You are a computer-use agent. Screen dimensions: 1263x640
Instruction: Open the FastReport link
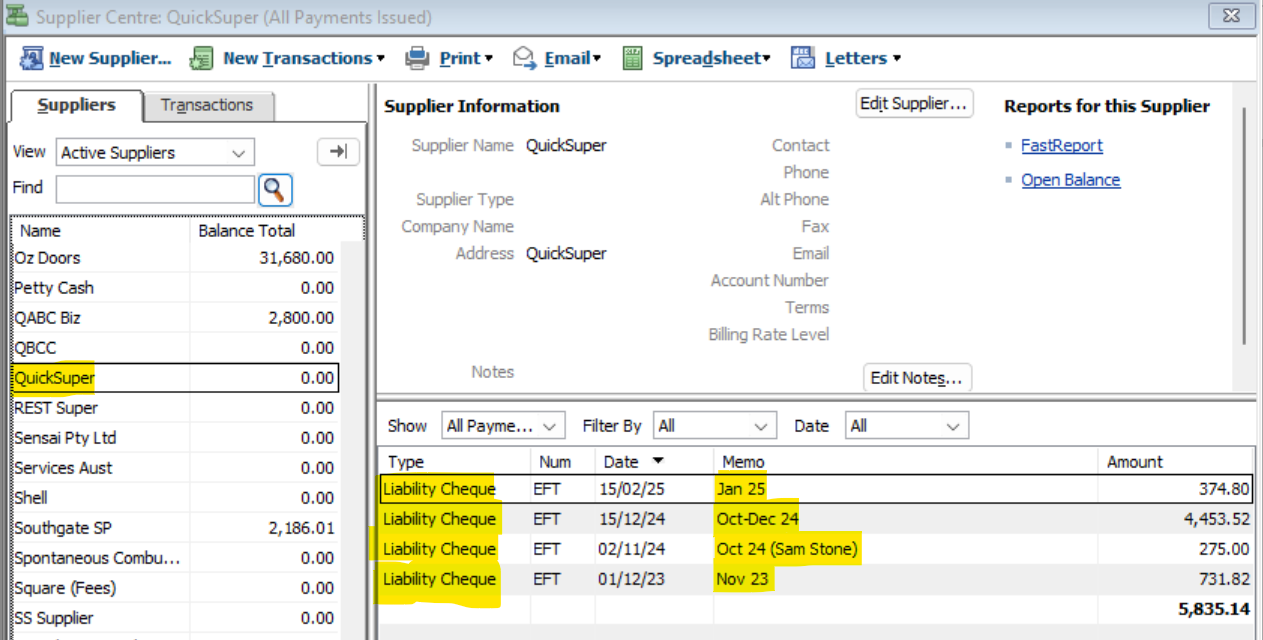[x=1062, y=145]
